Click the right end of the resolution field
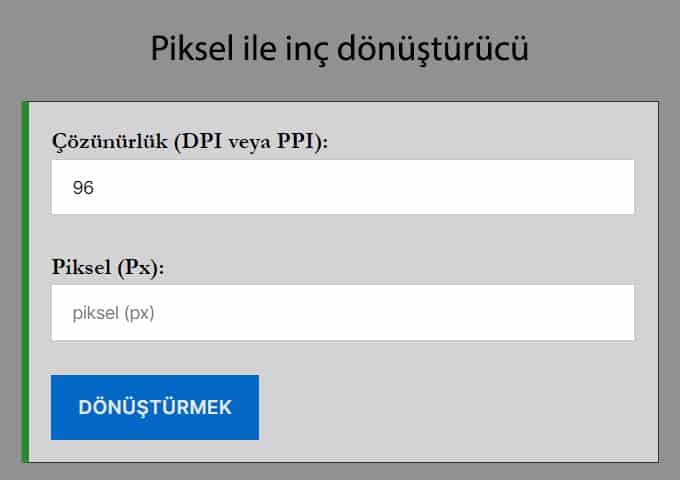 [x=615, y=187]
